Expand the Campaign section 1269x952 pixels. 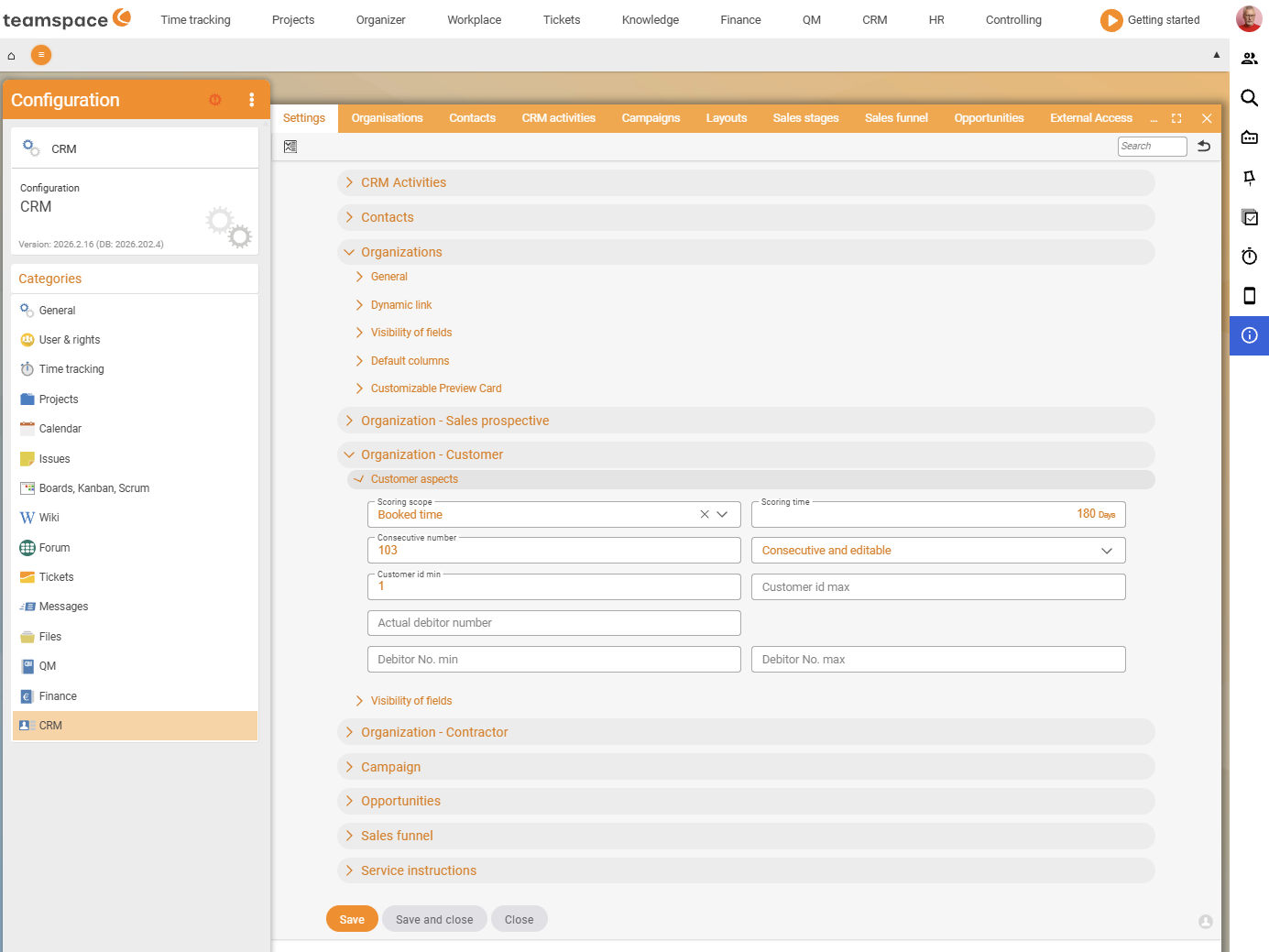(746, 767)
